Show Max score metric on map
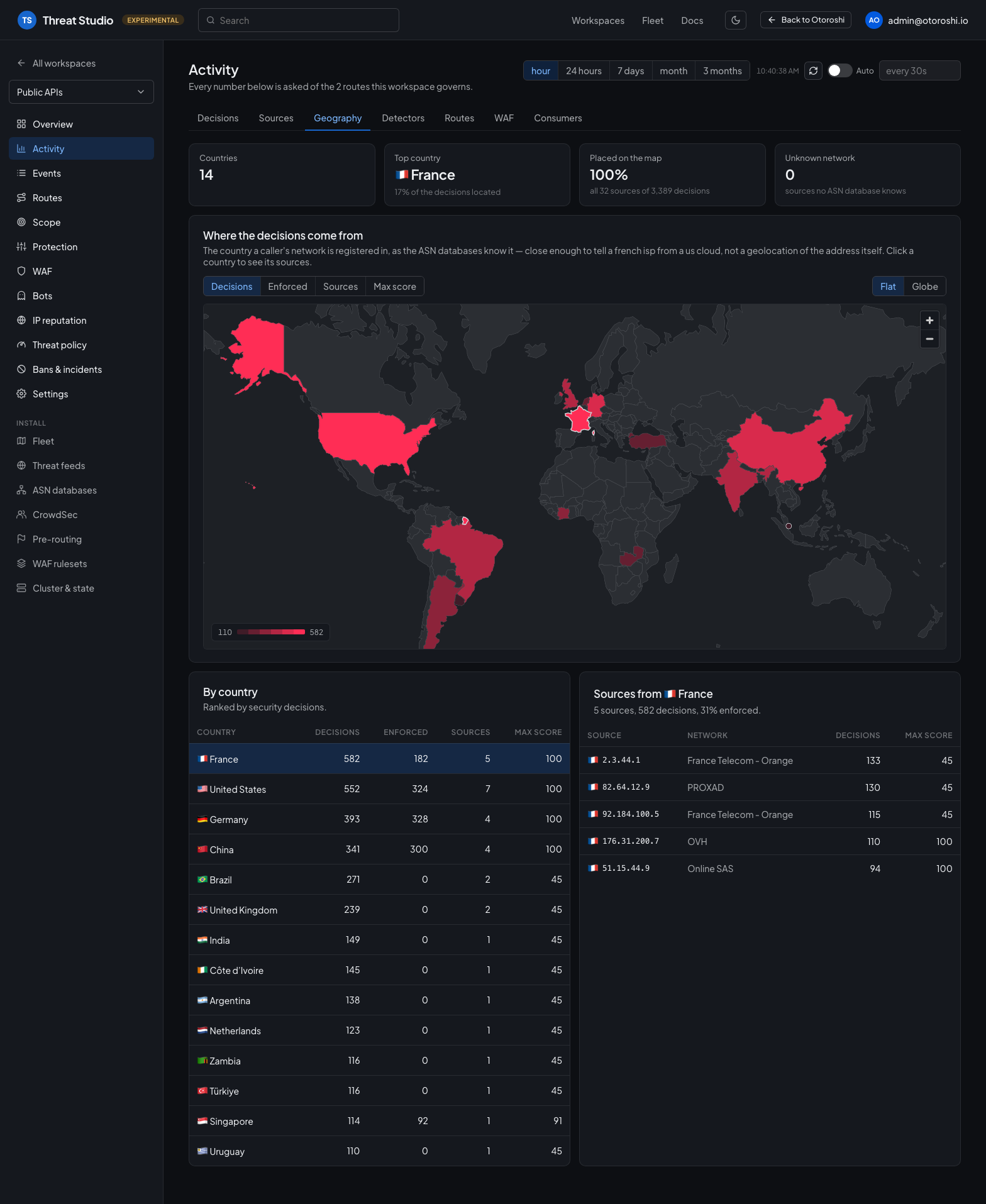The height and width of the screenshot is (1204, 986). pyautogui.click(x=395, y=287)
